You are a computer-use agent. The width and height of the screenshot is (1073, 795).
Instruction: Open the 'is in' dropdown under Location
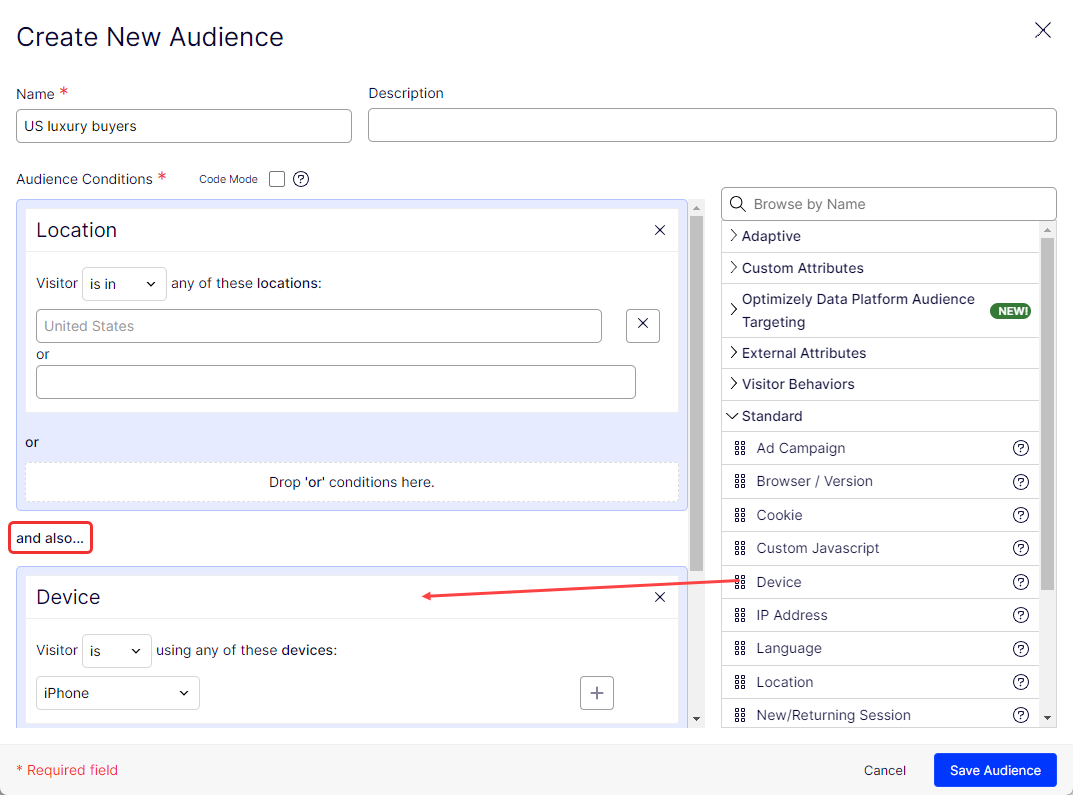124,284
